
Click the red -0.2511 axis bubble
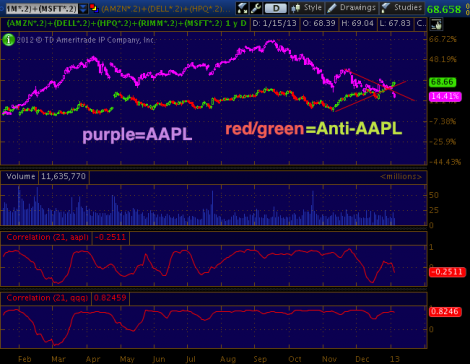pos(447,272)
